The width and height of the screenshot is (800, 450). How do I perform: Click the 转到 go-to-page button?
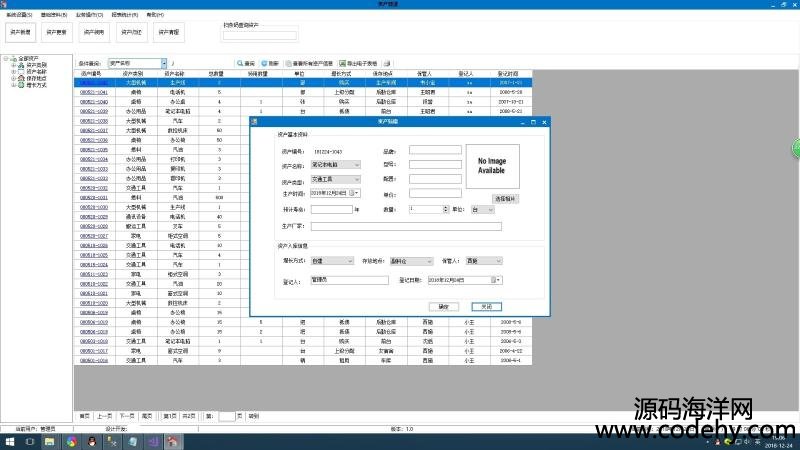click(x=254, y=416)
